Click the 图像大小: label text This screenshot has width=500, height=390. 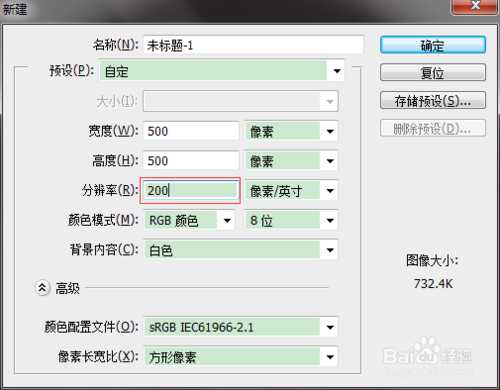click(x=432, y=261)
